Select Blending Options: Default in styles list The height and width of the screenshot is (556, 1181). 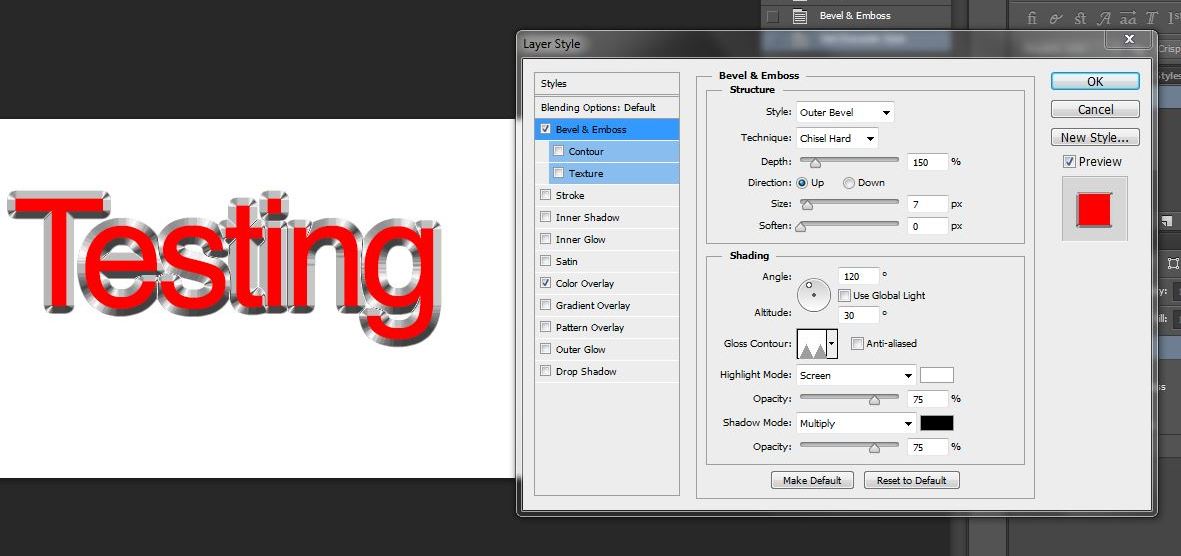[x=598, y=107]
